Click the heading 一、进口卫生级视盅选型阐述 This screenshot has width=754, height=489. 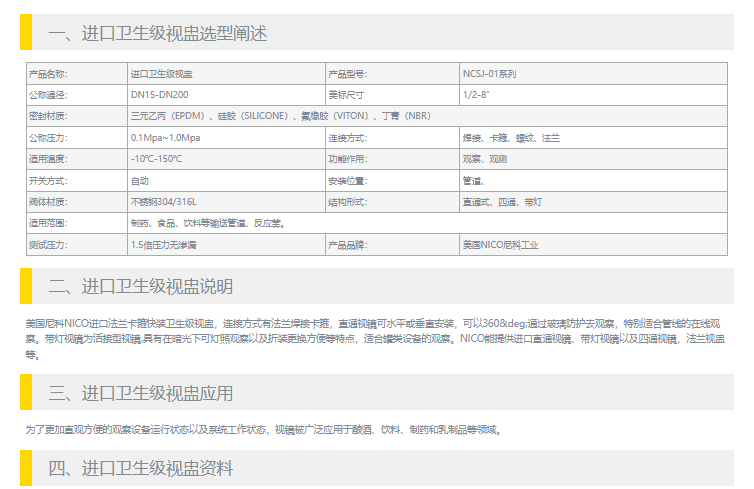(158, 33)
